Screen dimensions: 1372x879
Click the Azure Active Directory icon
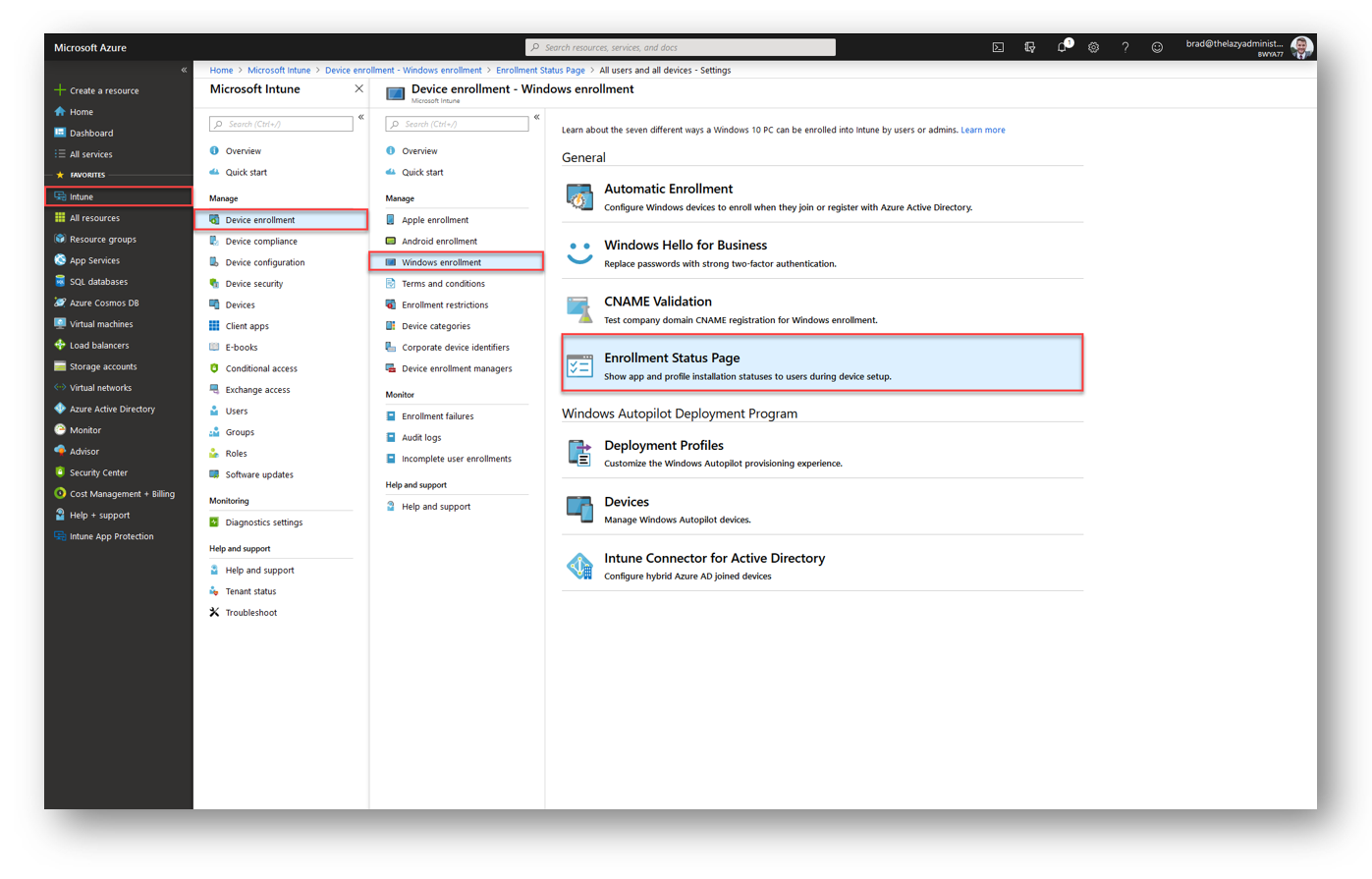tap(60, 409)
